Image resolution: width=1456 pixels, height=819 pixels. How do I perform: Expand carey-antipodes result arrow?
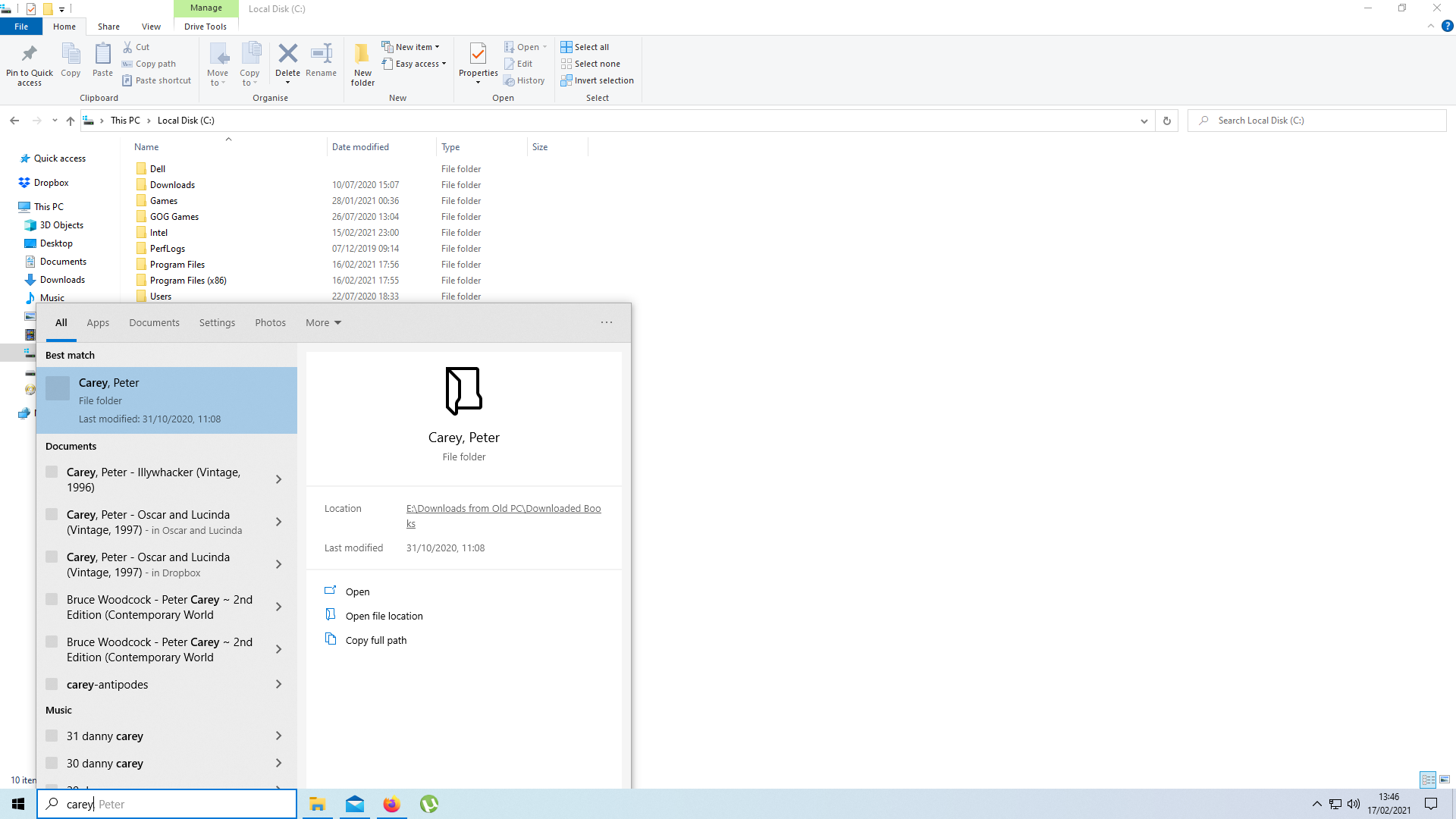coord(278,684)
